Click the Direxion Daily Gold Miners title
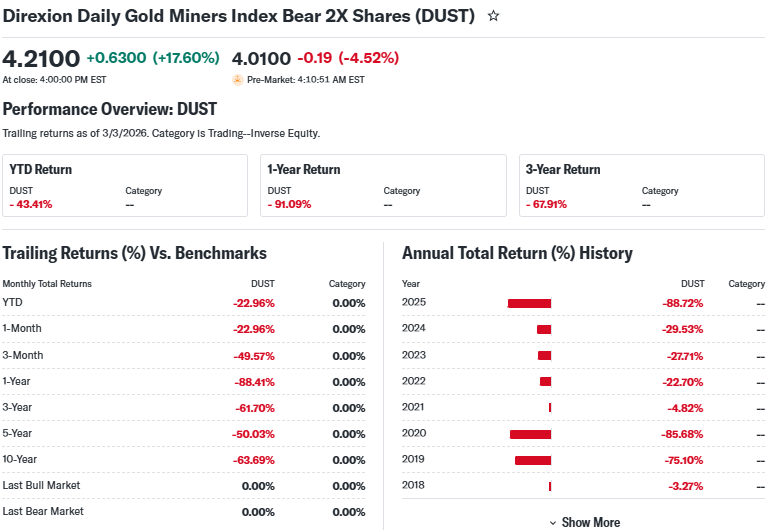779x530 pixels. pyautogui.click(x=239, y=16)
